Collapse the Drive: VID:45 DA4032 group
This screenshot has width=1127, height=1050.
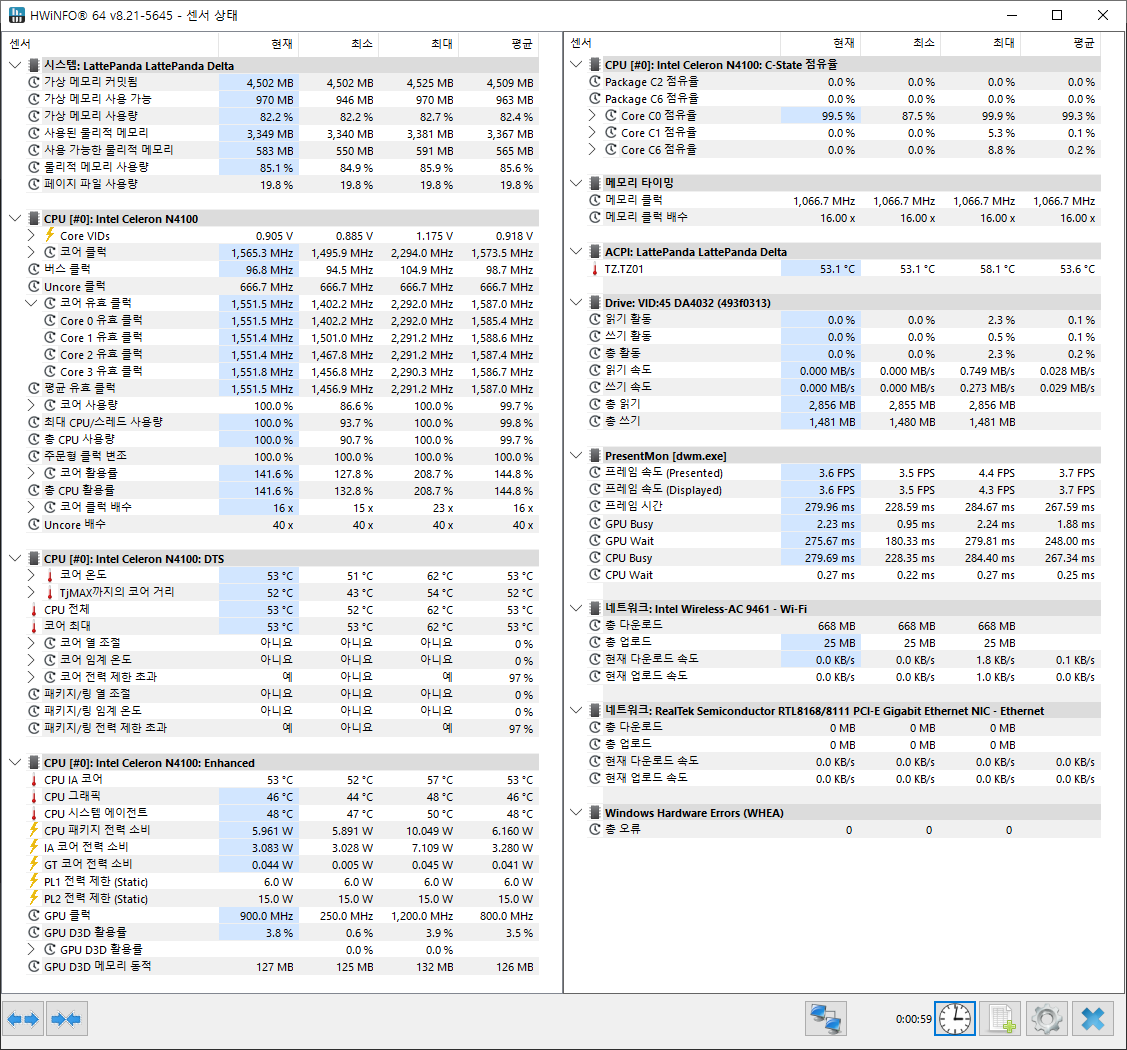[x=576, y=303]
